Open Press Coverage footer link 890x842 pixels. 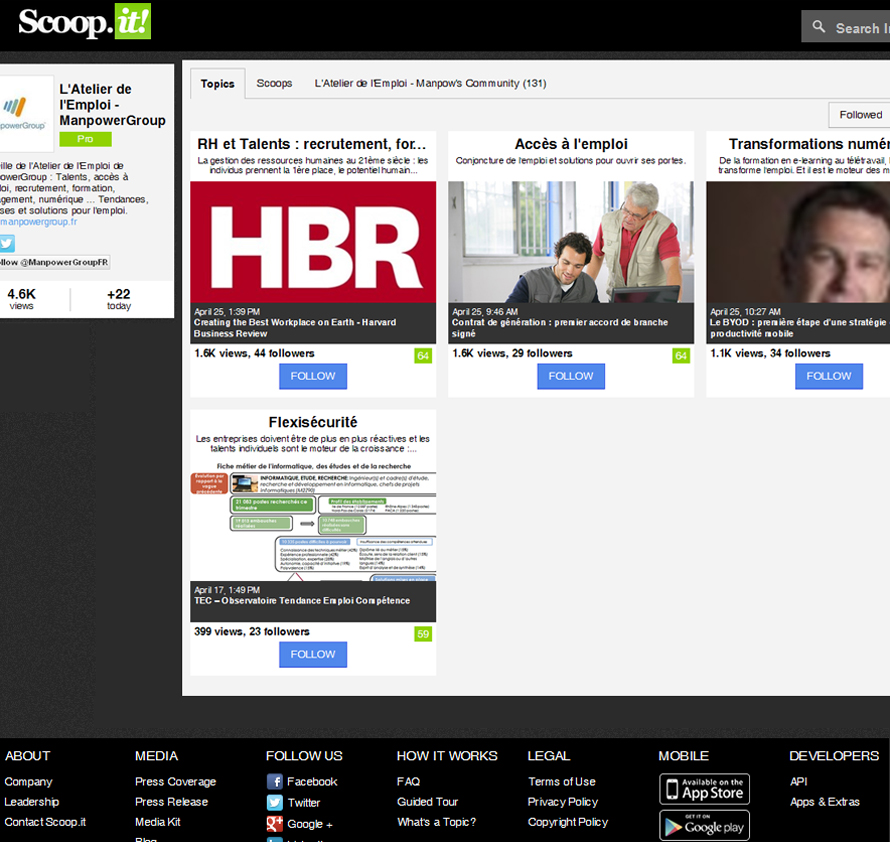[x=175, y=782]
